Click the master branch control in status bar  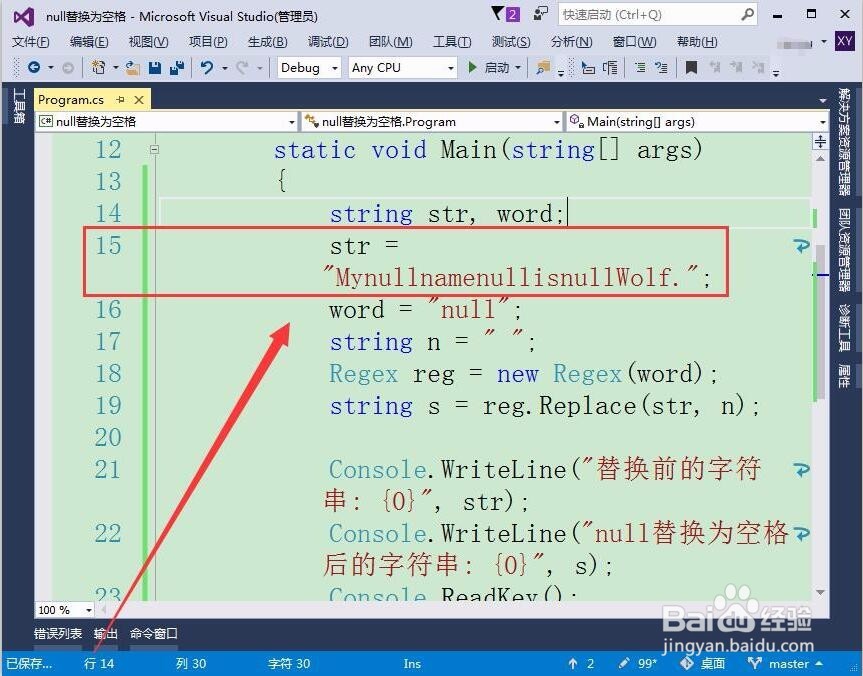(790, 663)
